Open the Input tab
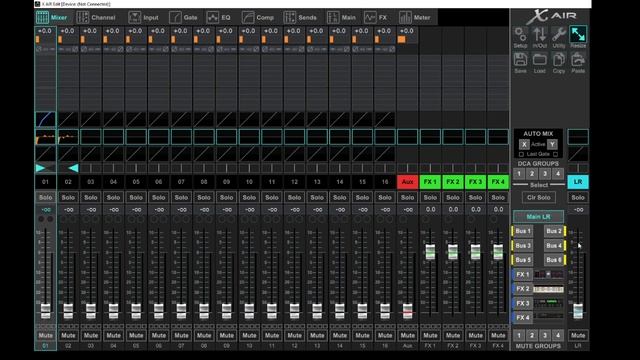Viewport: 640px width, 360px height. click(143, 18)
